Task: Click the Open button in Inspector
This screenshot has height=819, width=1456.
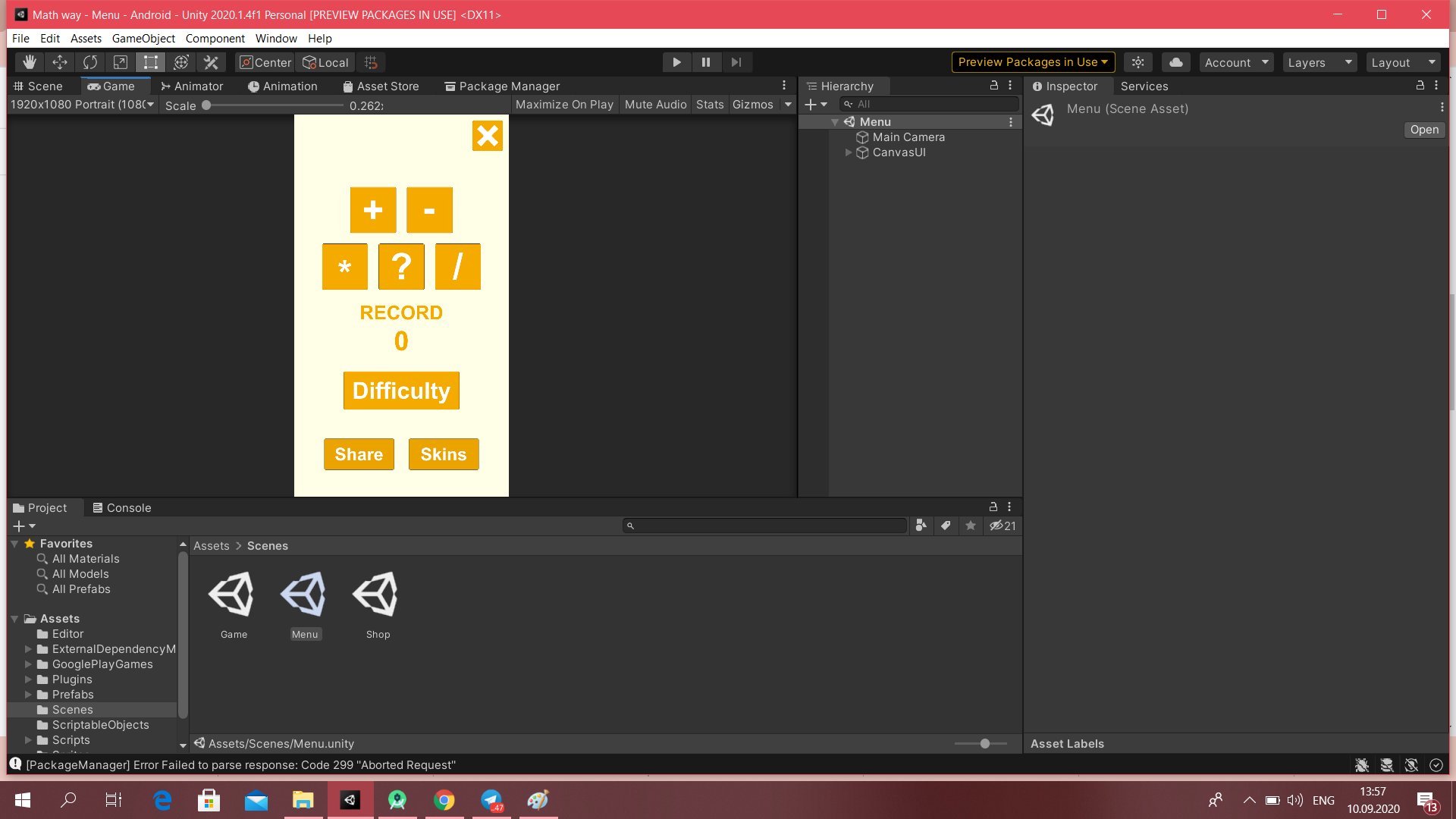Action: (x=1424, y=130)
